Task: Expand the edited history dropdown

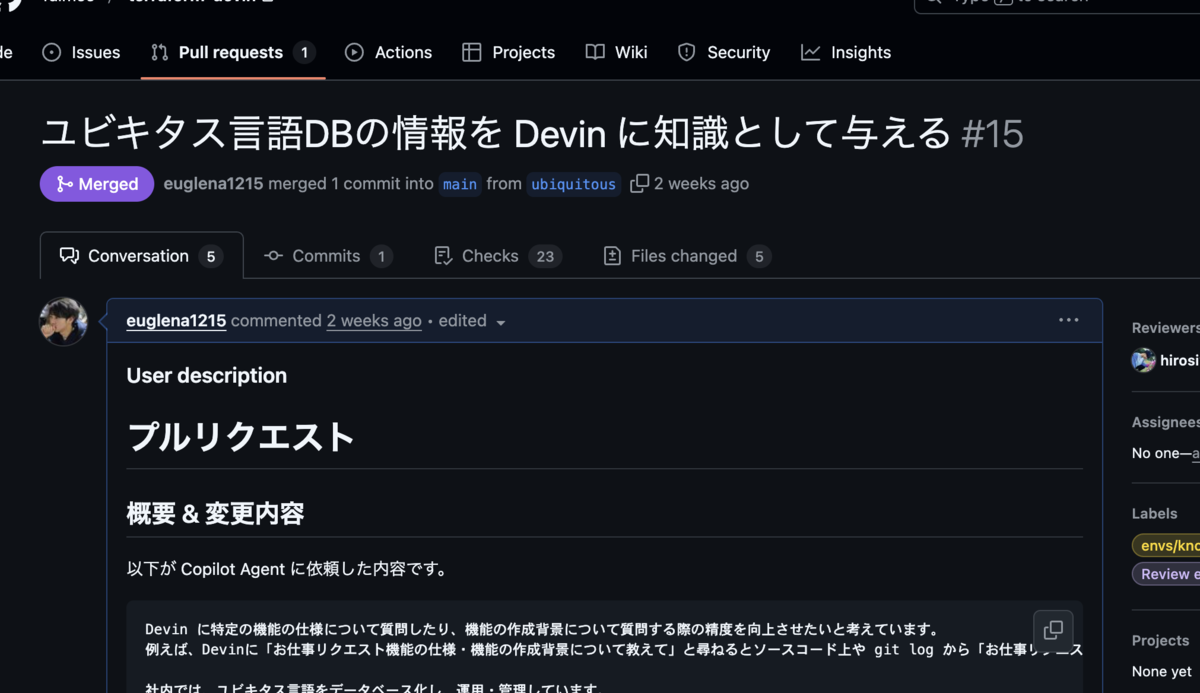Action: click(472, 321)
